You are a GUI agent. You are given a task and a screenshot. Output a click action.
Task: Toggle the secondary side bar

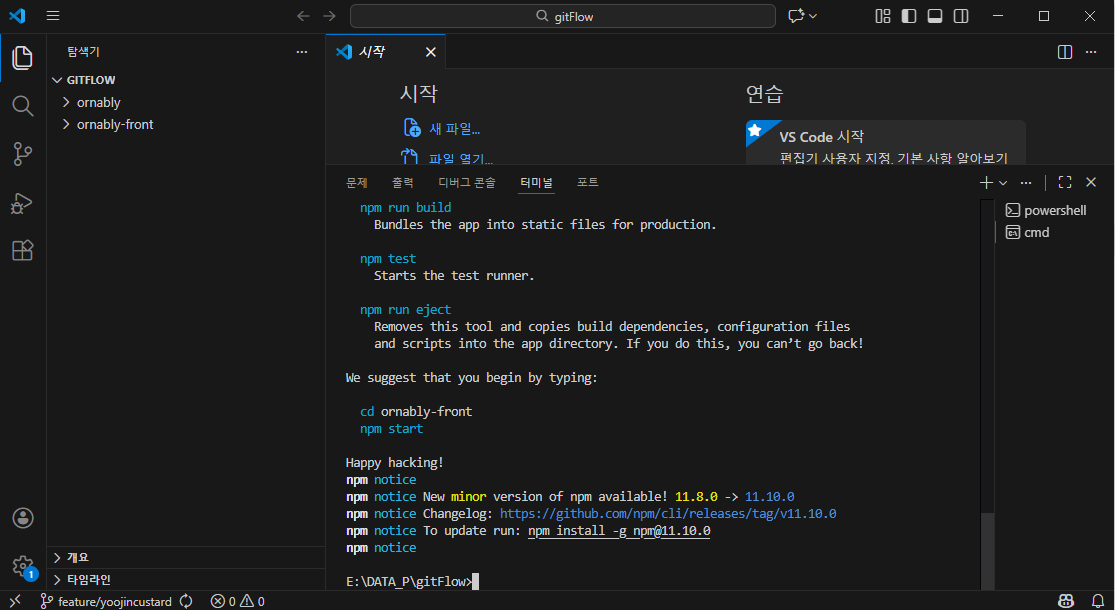tap(961, 16)
